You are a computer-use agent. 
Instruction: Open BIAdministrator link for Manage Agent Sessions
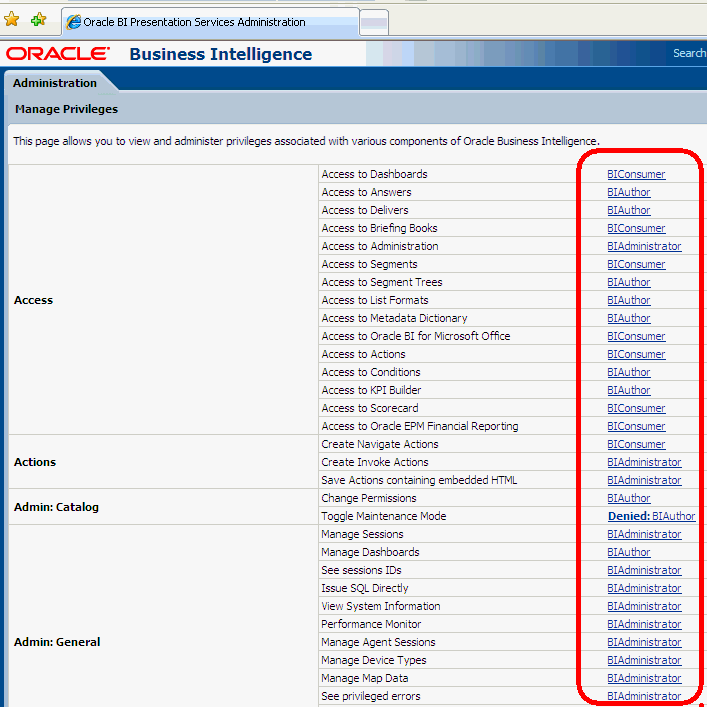pyautogui.click(x=644, y=642)
